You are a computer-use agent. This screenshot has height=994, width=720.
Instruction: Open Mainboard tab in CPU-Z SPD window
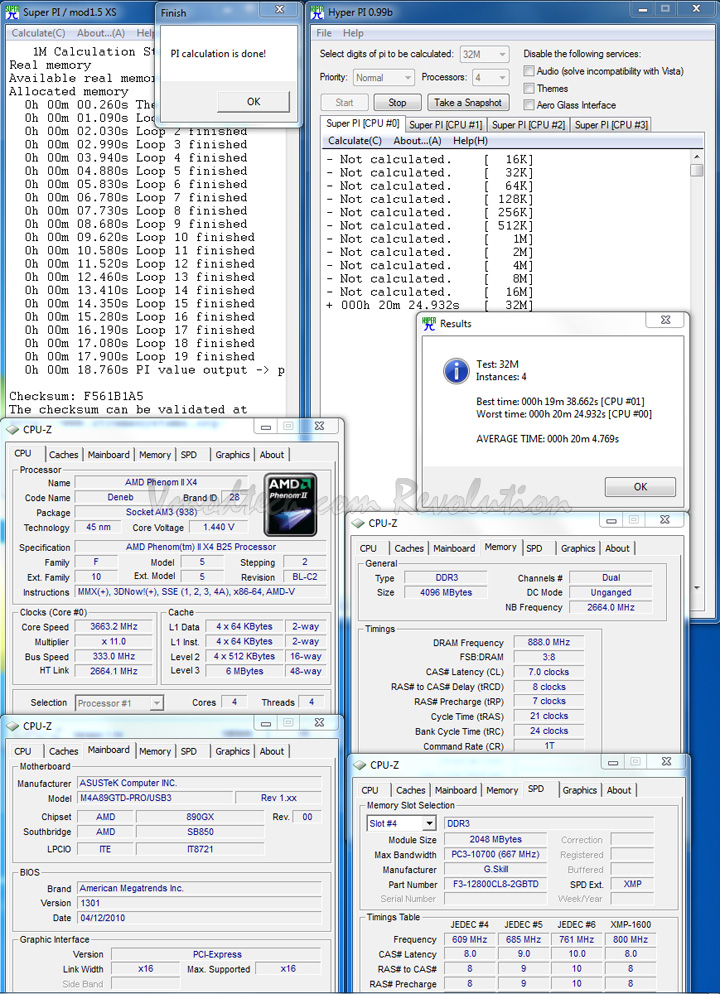tap(456, 791)
